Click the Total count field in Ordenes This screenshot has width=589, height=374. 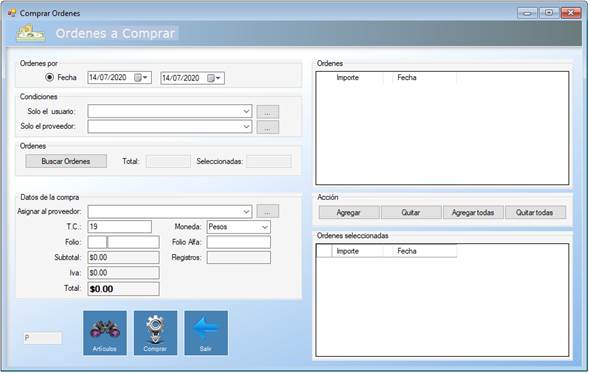[x=168, y=161]
